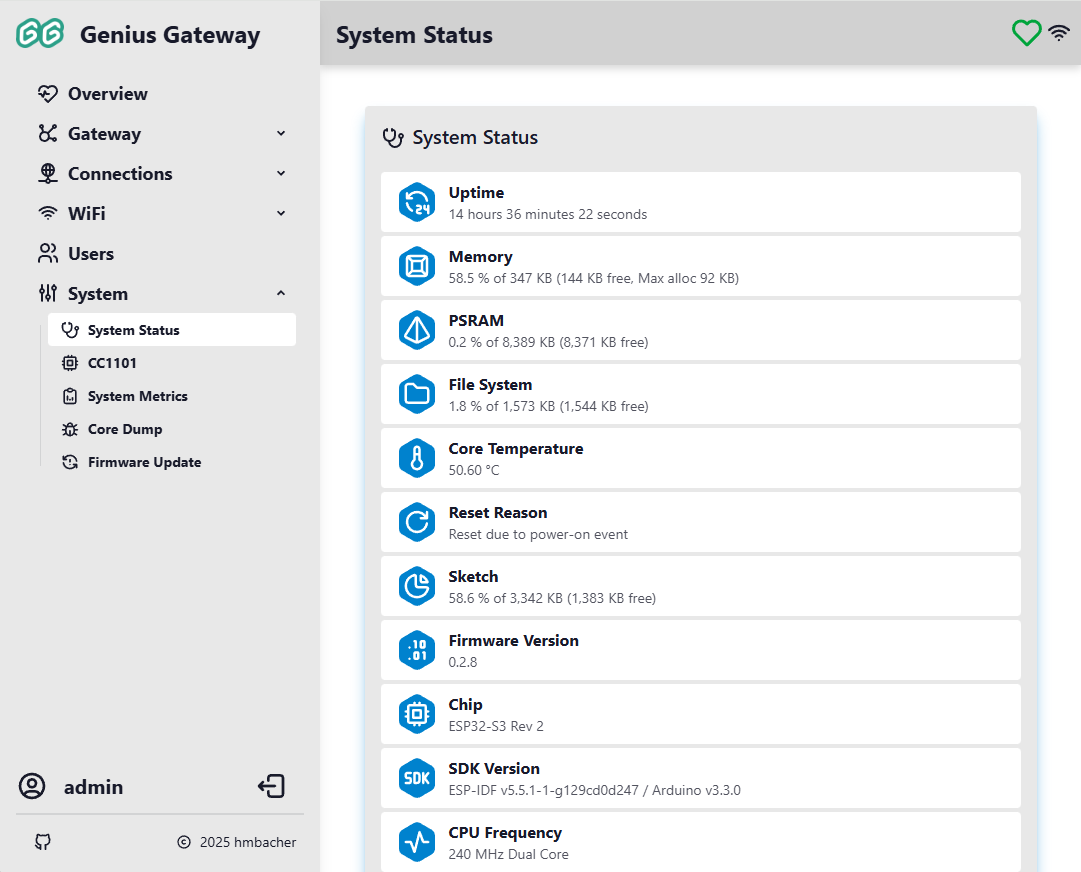This screenshot has width=1081, height=872.
Task: Click the admin user avatar icon
Action: [x=32, y=787]
